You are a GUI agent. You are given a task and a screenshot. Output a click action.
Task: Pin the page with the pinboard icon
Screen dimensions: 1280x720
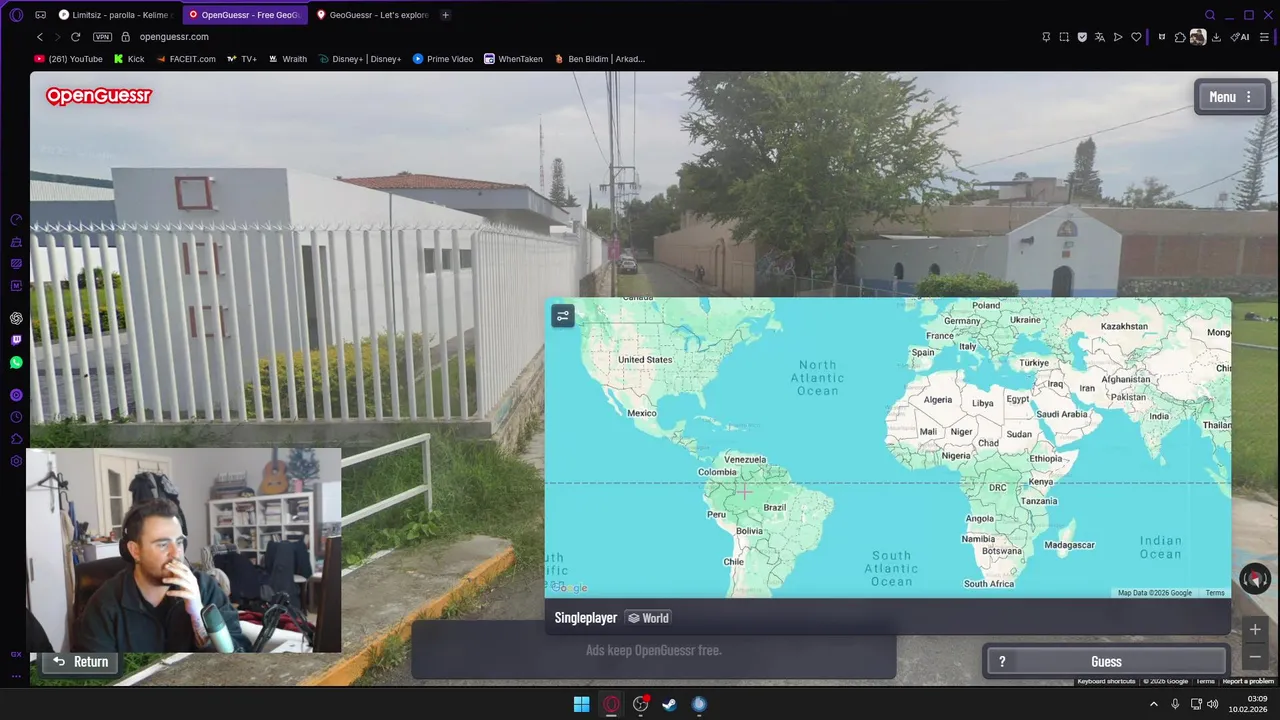tap(1046, 37)
